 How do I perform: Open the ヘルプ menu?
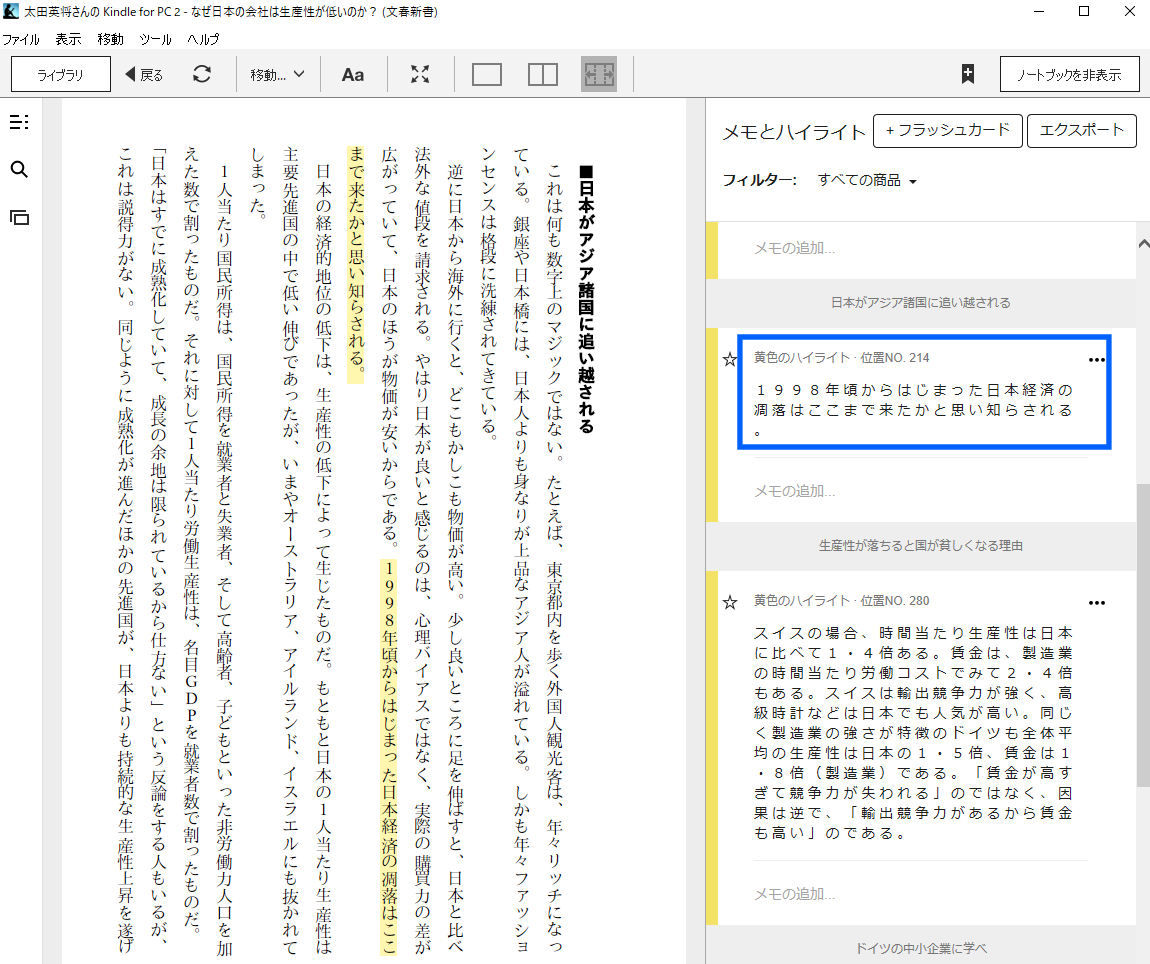click(x=203, y=39)
